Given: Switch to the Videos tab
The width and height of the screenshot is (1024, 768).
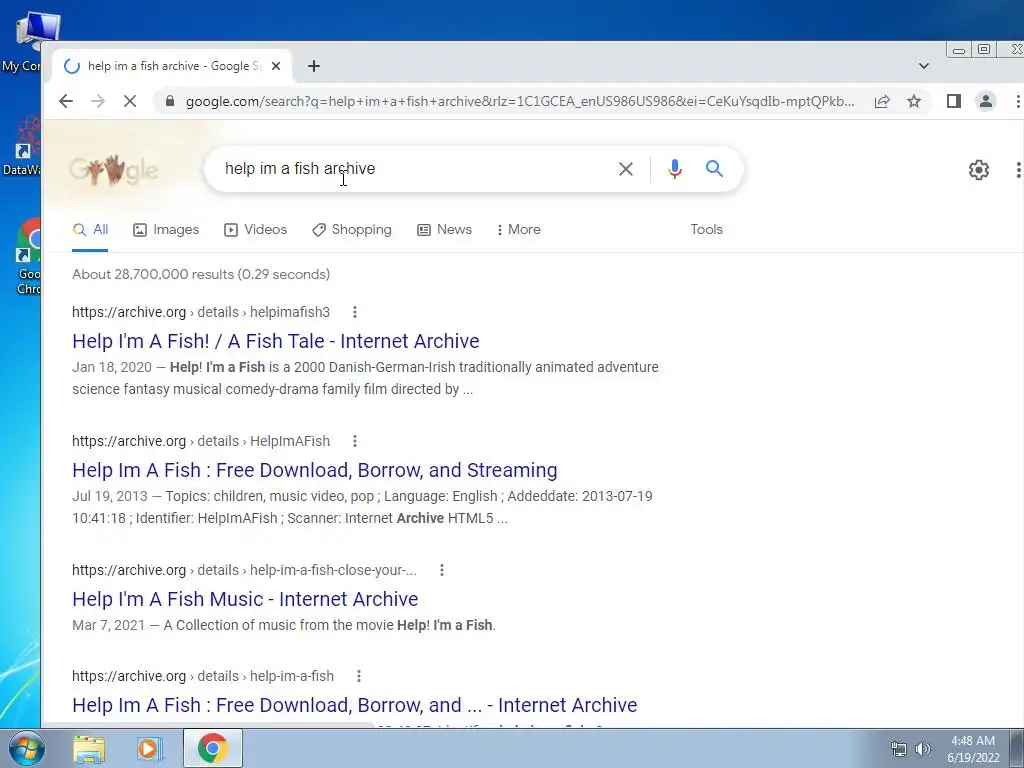Looking at the screenshot, I should (255, 230).
